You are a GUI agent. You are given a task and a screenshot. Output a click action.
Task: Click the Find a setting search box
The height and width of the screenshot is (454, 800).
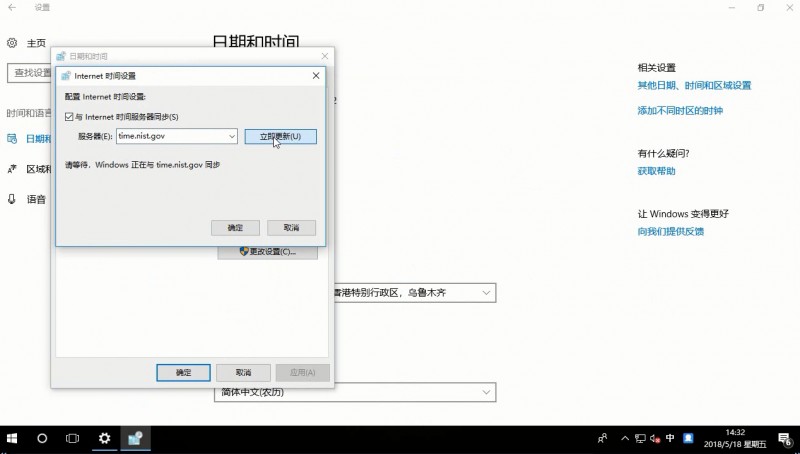[x=29, y=73]
